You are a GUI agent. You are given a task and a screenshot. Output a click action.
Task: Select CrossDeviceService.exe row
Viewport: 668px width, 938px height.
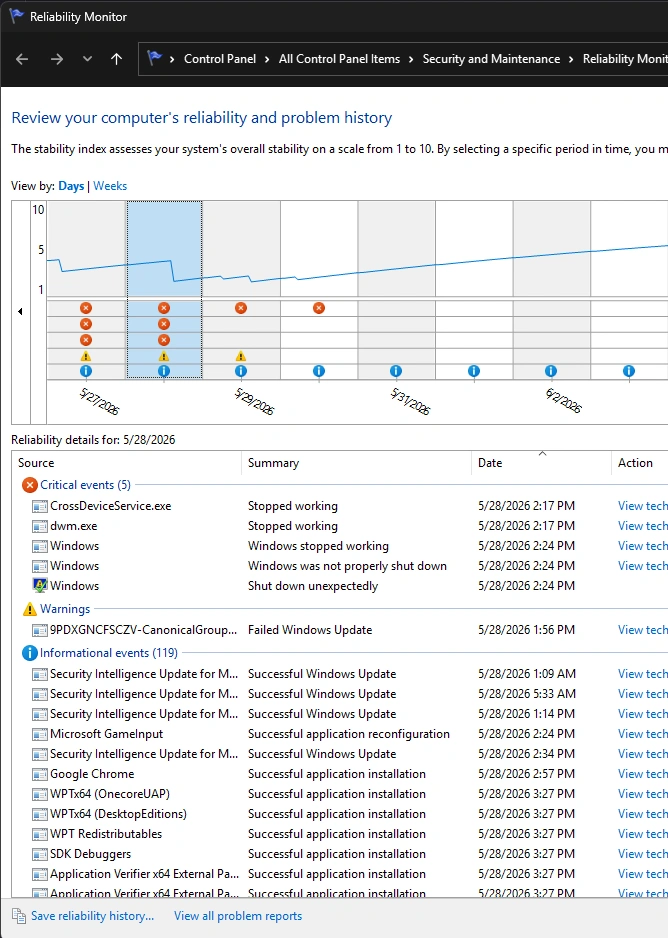[340, 506]
